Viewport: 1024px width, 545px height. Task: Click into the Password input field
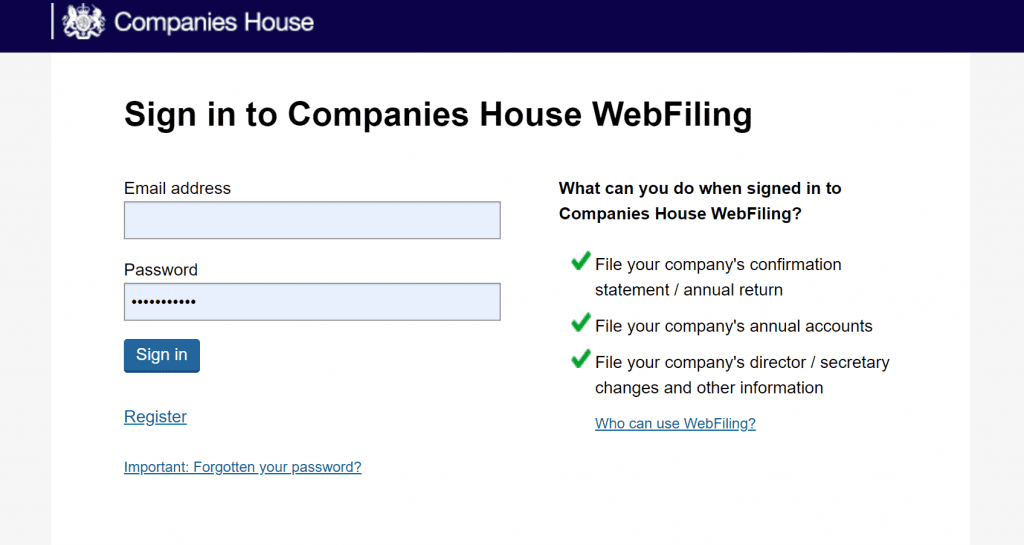click(312, 302)
